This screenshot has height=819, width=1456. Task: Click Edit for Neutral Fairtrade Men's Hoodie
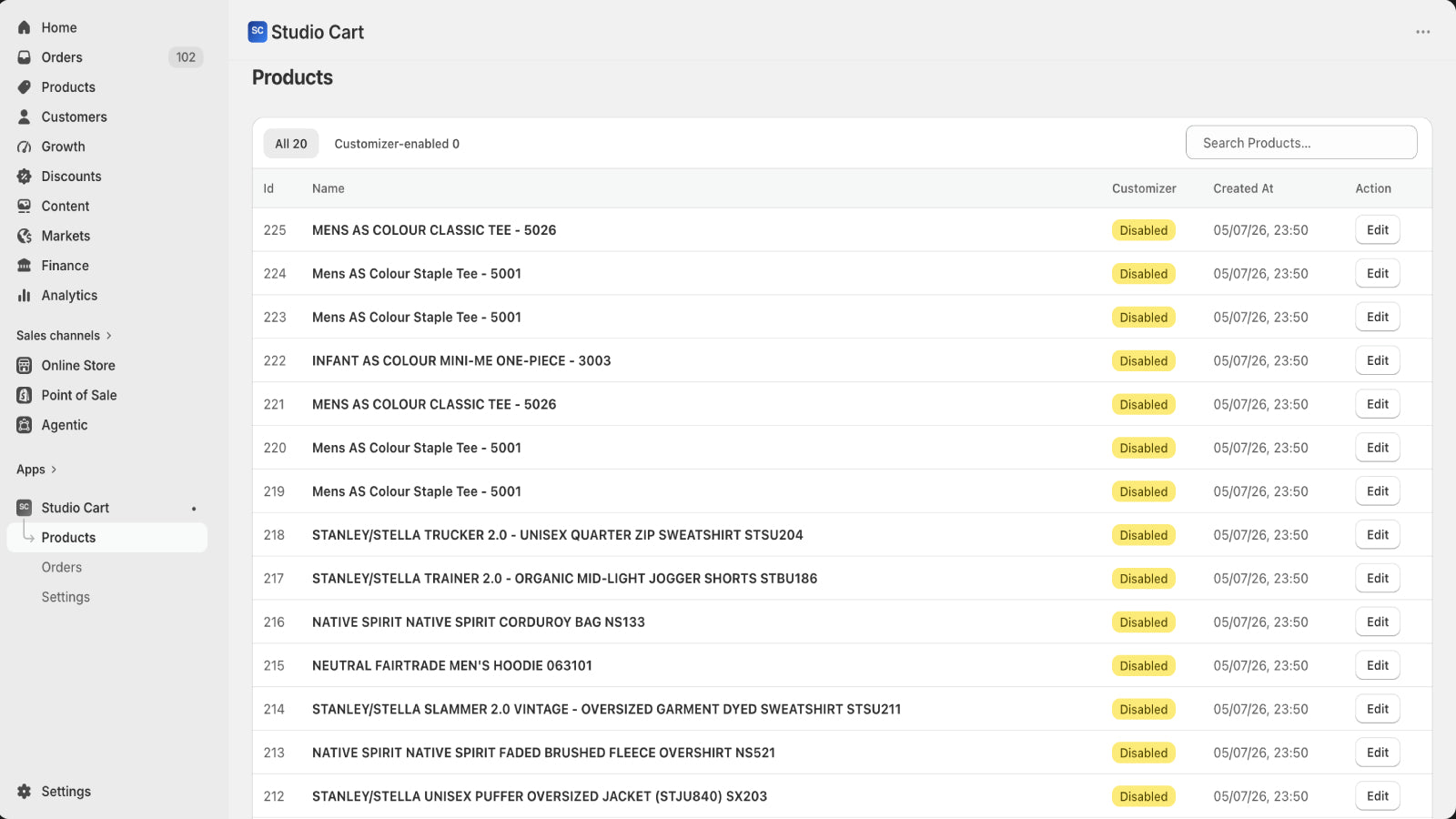(1378, 666)
